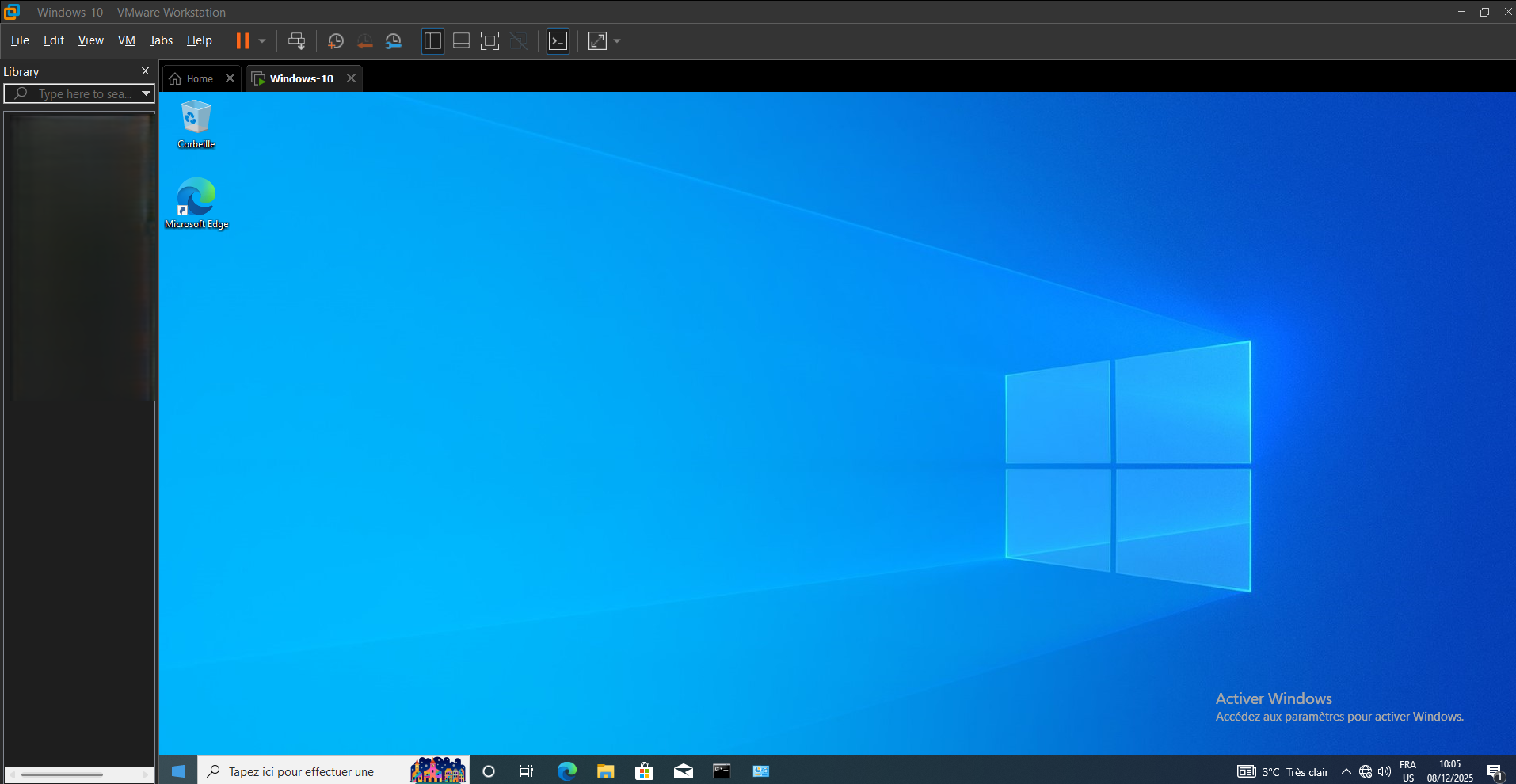Toggle the Library sidebar visibility
The height and width of the screenshot is (784, 1516).
432,41
